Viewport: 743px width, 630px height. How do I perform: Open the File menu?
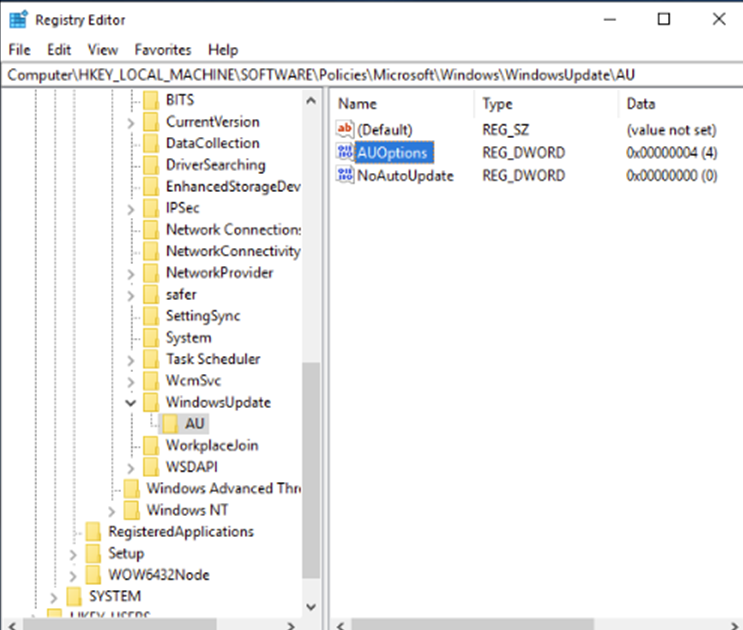coord(19,50)
